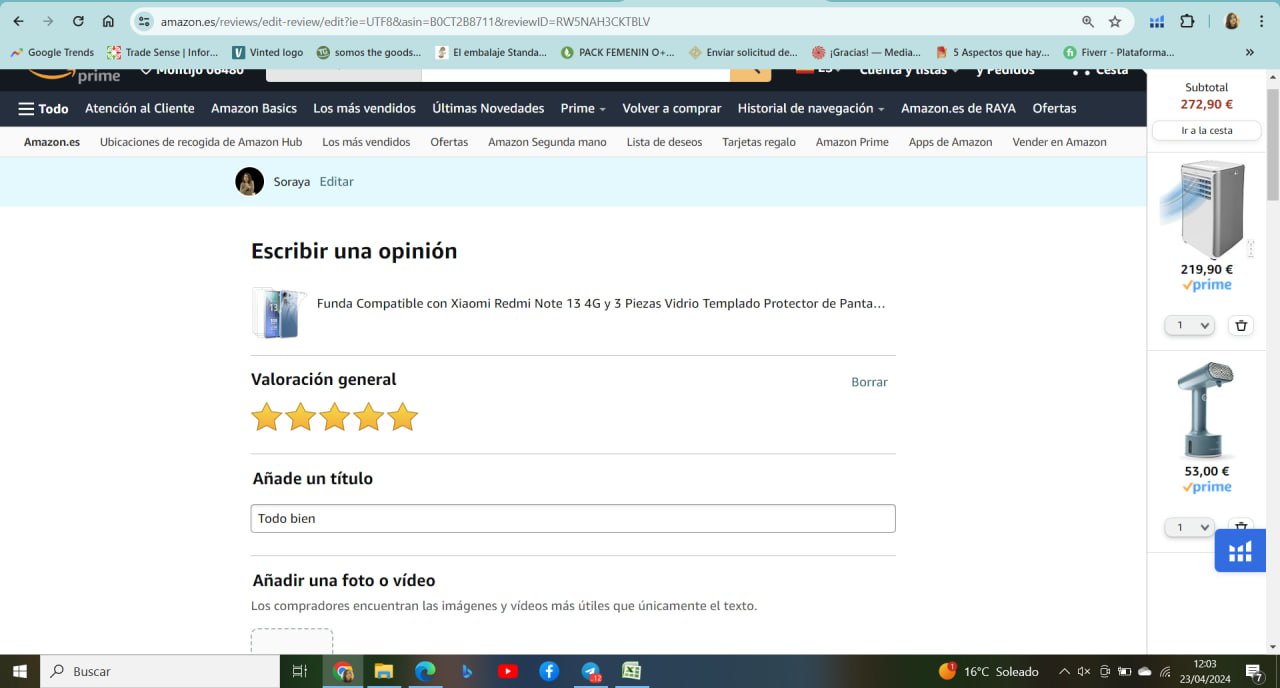
Task: Bookmark page using the star icon
Action: tap(1115, 21)
